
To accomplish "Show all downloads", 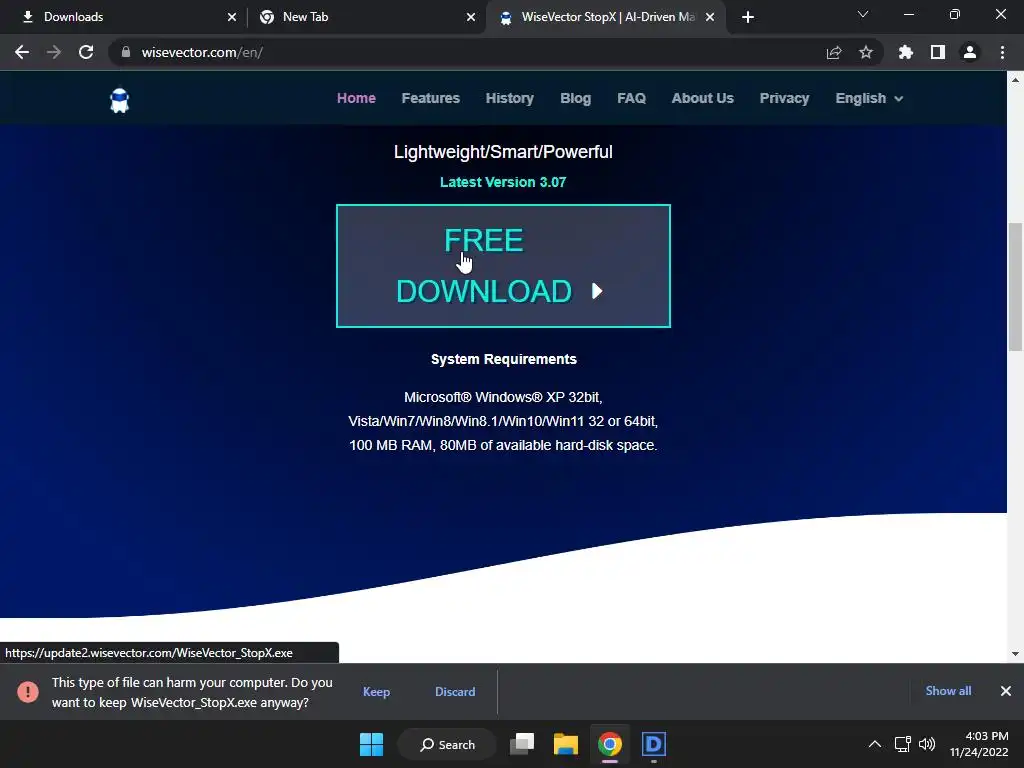I will coord(948,691).
